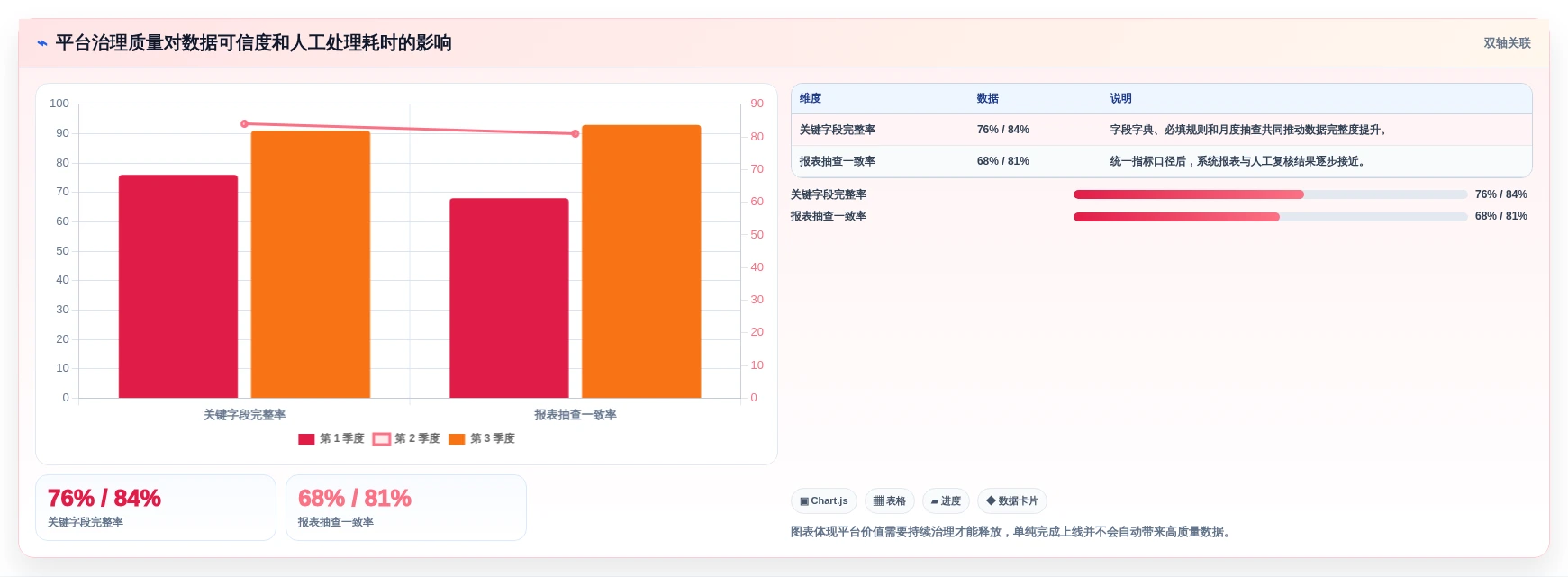Click the lightning icon beside the title
1568x577 pixels.
(42, 43)
